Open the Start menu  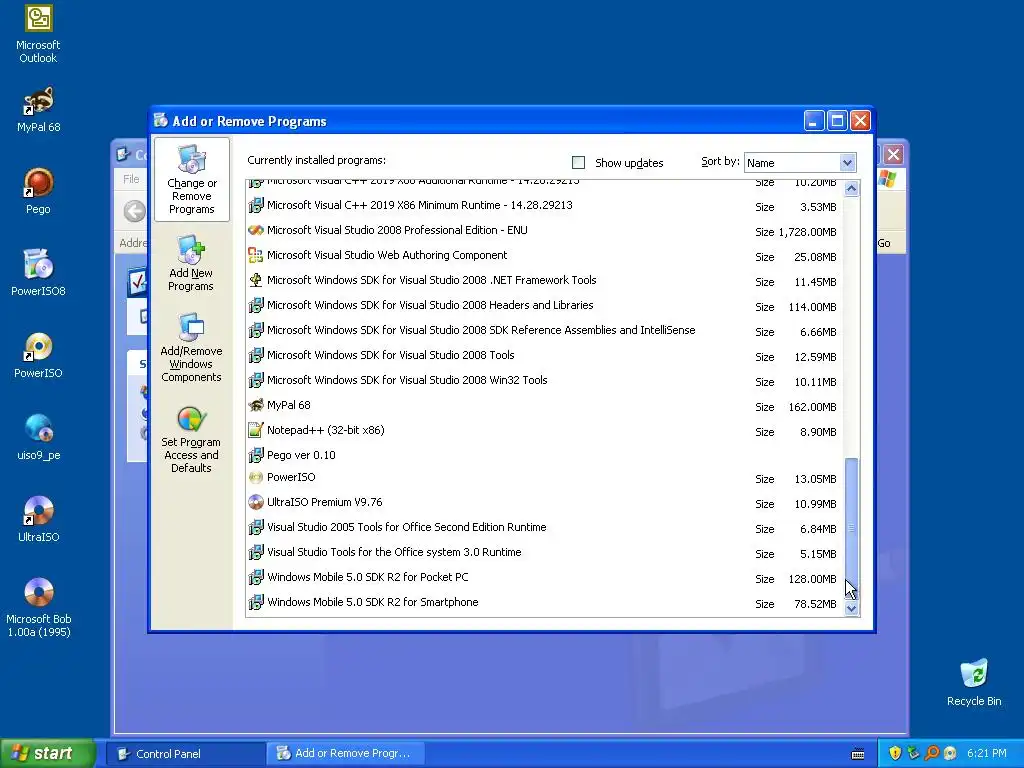pos(48,754)
